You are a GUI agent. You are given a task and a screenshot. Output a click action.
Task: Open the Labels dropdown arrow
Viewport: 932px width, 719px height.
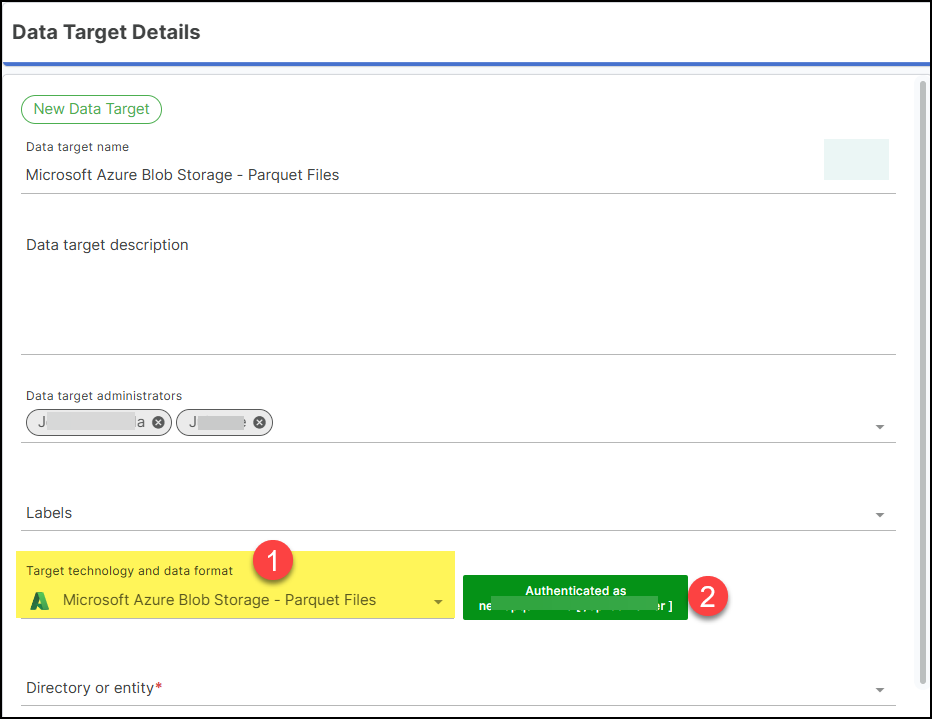pyautogui.click(x=880, y=515)
